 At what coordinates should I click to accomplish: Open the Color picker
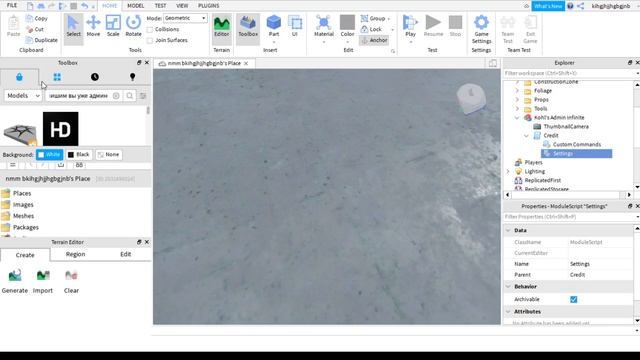click(x=347, y=27)
